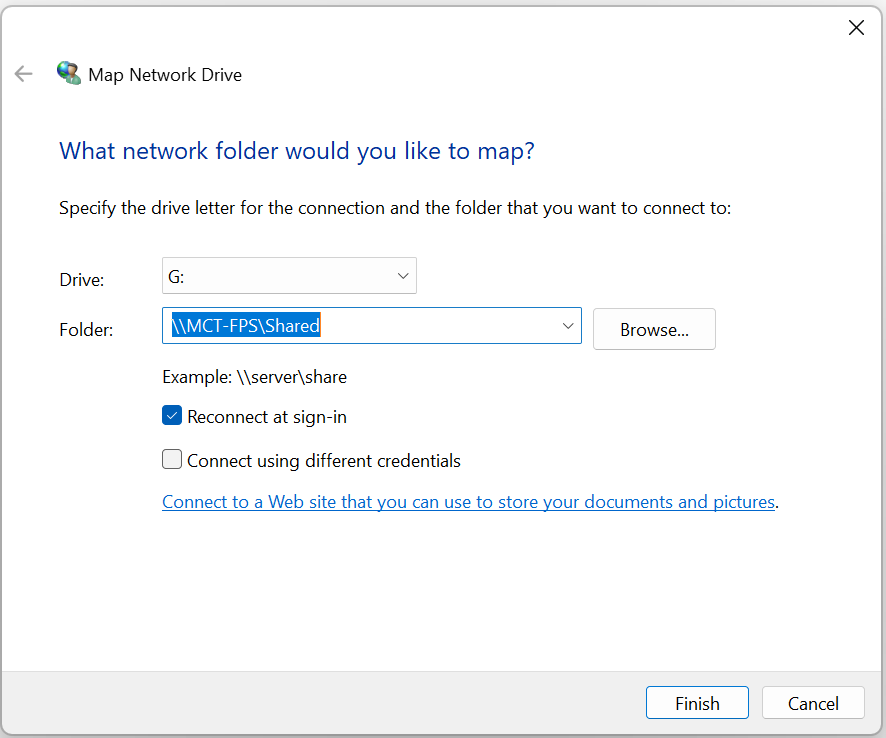The width and height of the screenshot is (886, 738).
Task: Click the chevron arrow of the Drive combo box
Action: pyautogui.click(x=403, y=276)
